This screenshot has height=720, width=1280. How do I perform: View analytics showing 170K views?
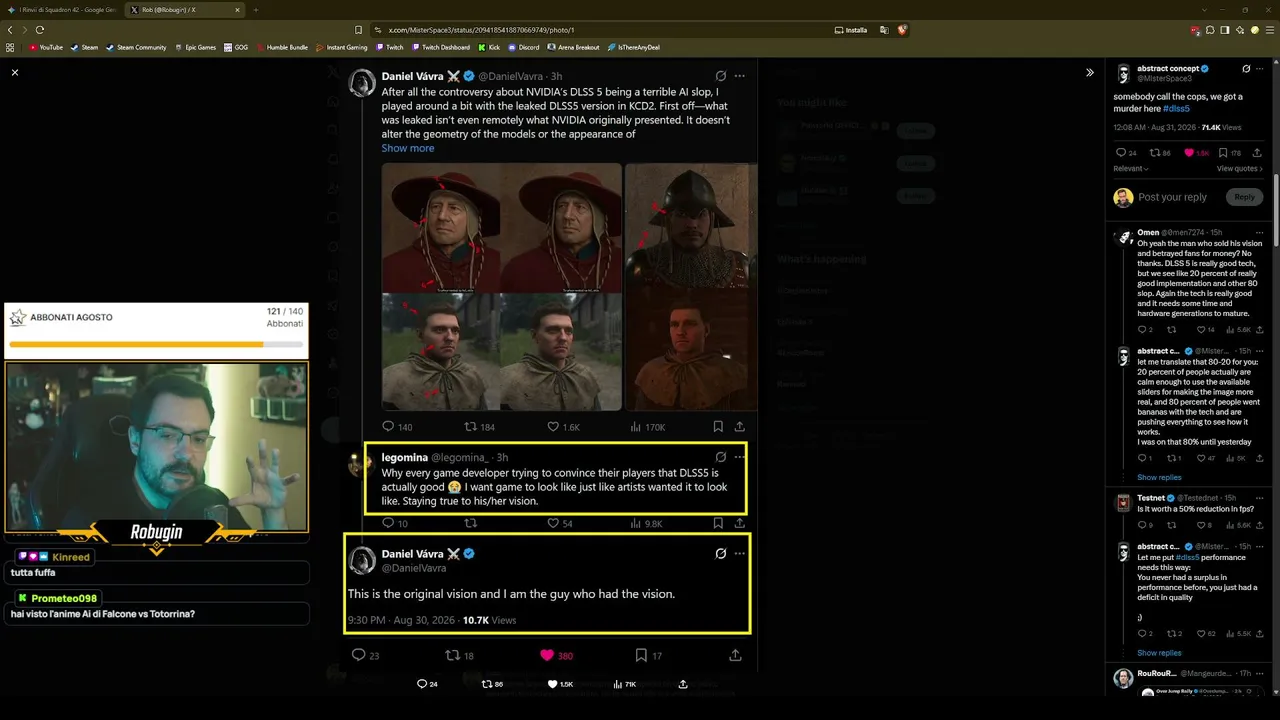tap(647, 427)
